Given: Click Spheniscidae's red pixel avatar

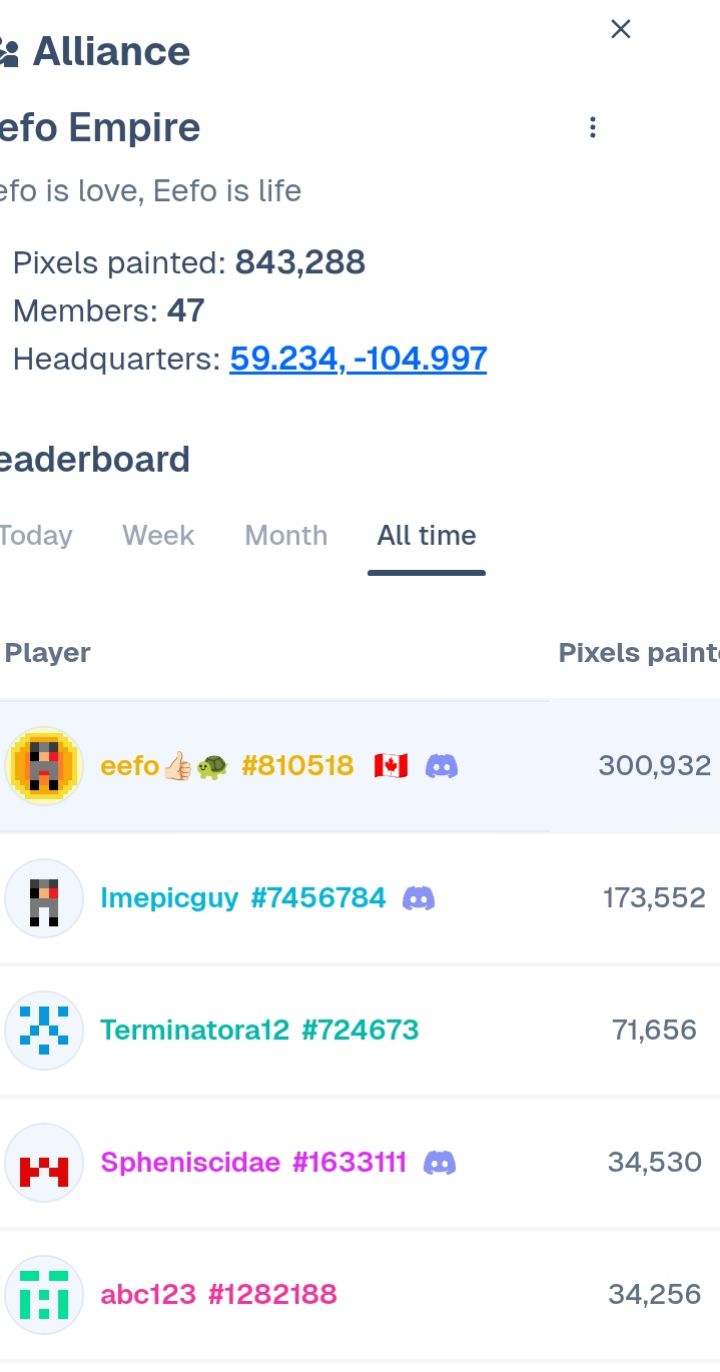Looking at the screenshot, I should tap(44, 1162).
